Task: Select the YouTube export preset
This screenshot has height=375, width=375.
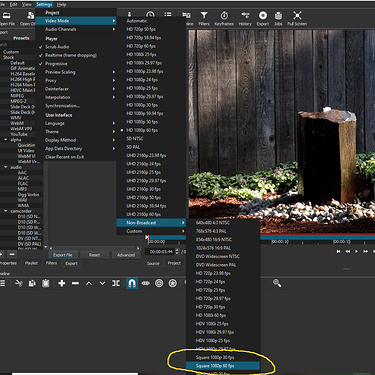Action: click(19, 134)
